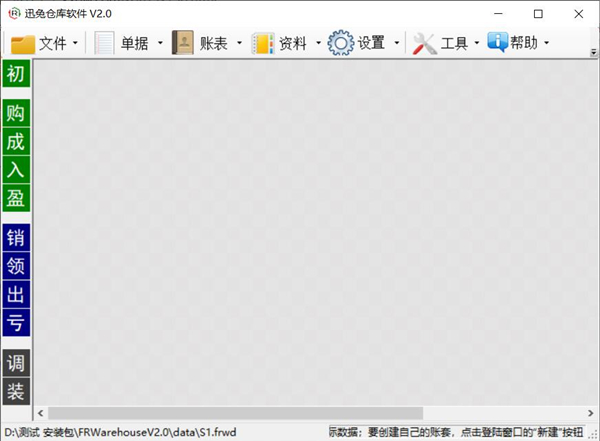Image resolution: width=600 pixels, height=441 pixels.
Task: Click the blue 出 stock-out sidebar button
Action: 16,294
